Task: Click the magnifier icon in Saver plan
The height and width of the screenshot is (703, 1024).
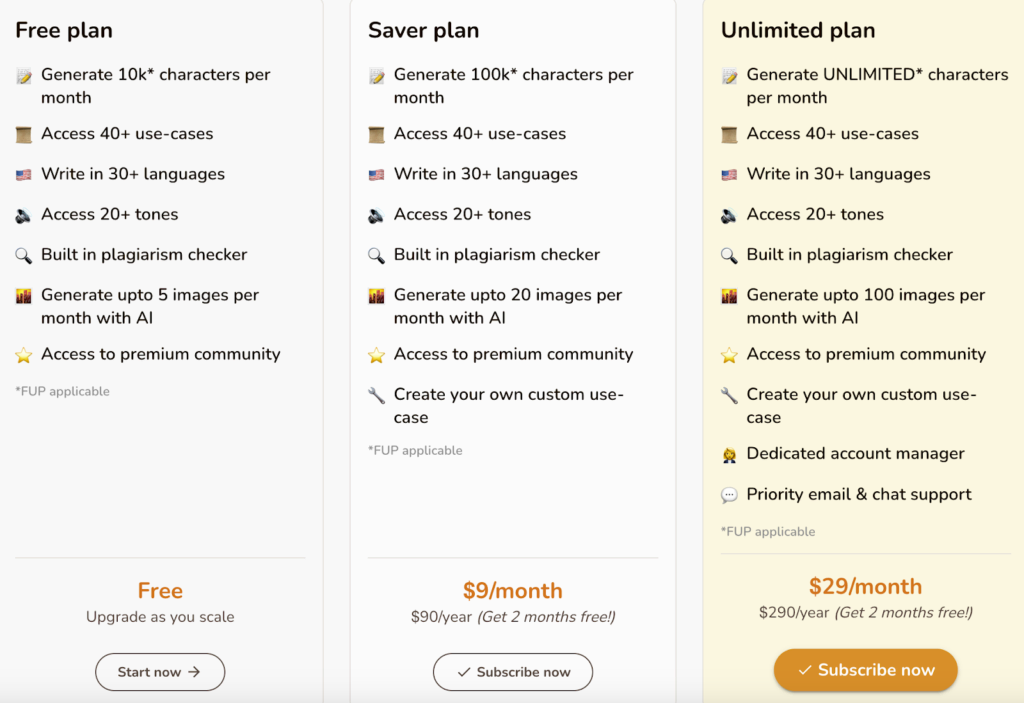Action: pos(376,255)
